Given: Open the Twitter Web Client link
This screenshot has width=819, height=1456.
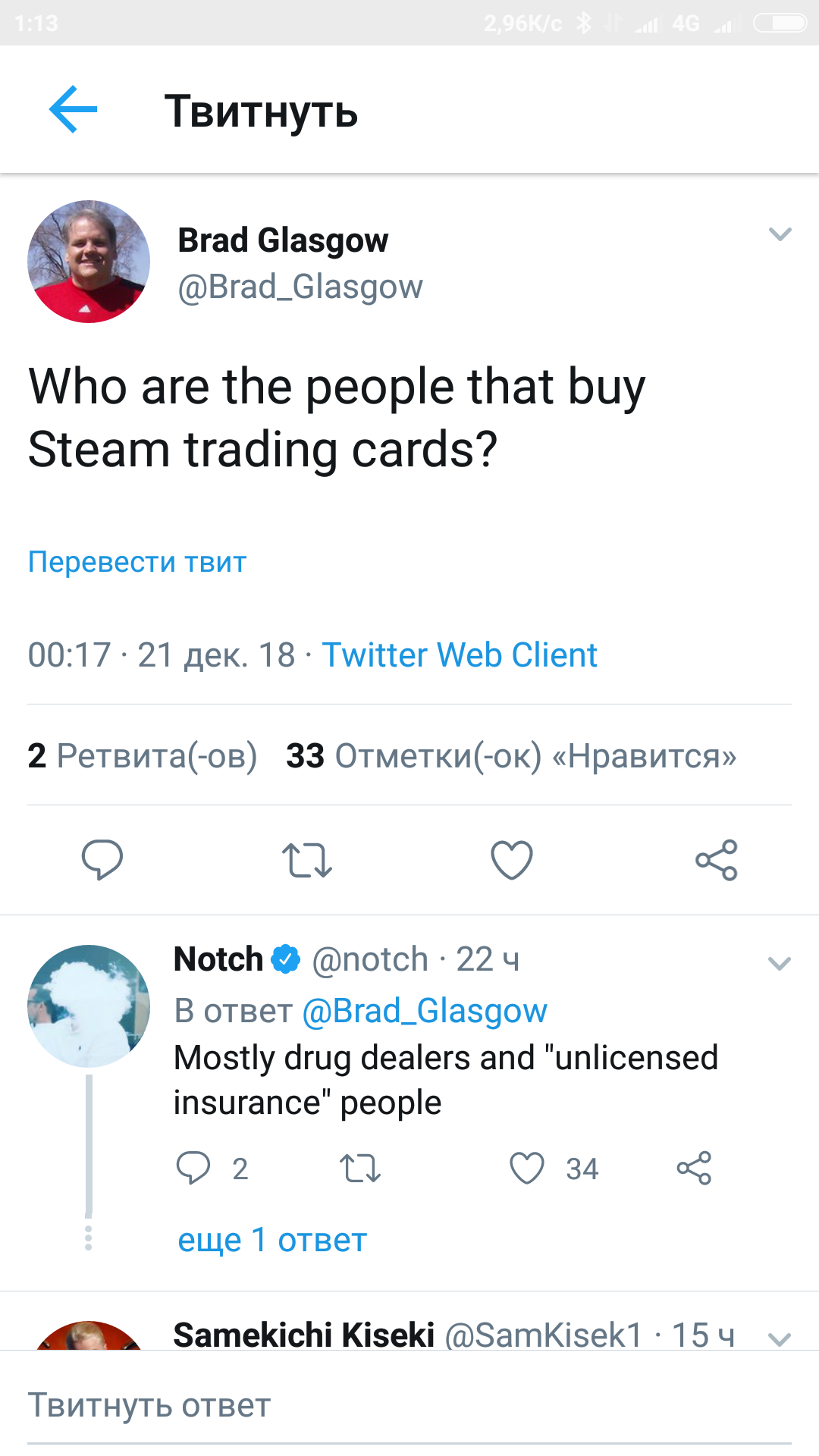Looking at the screenshot, I should pyautogui.click(x=460, y=655).
